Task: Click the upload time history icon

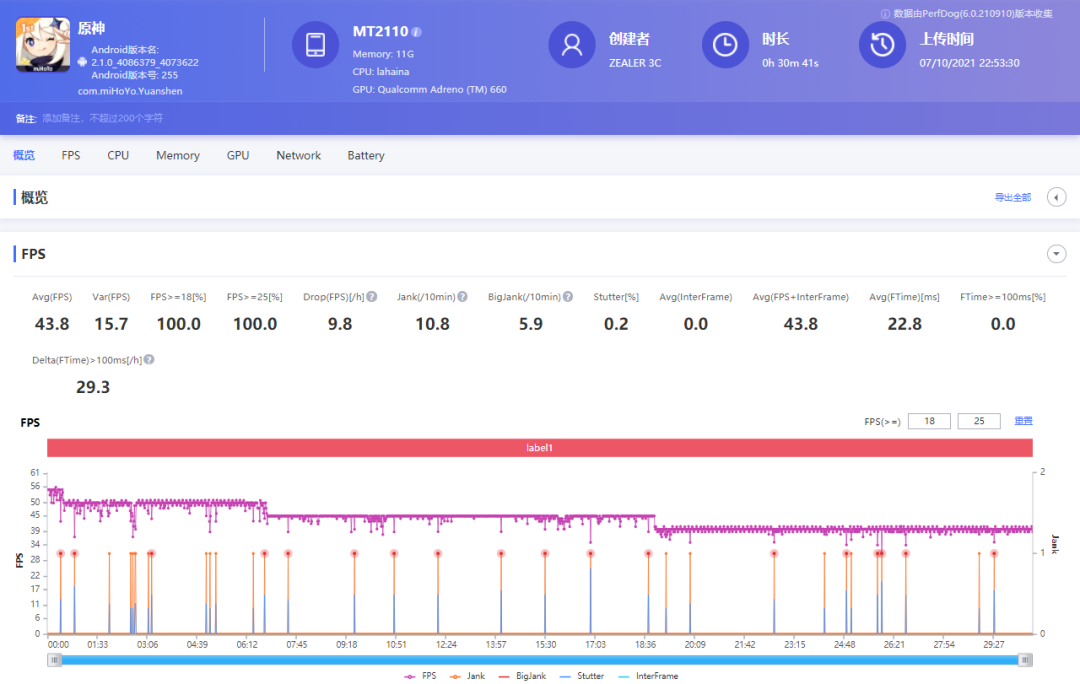Action: tap(882, 45)
